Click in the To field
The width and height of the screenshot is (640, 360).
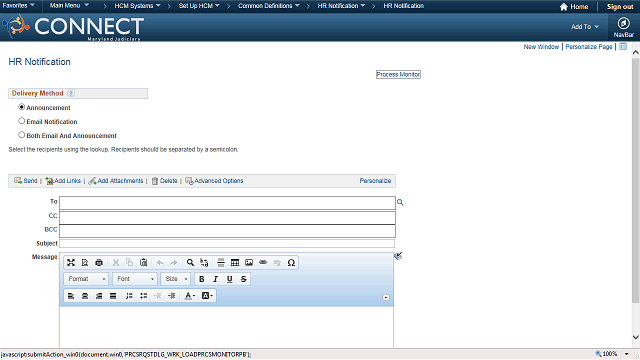pos(227,203)
